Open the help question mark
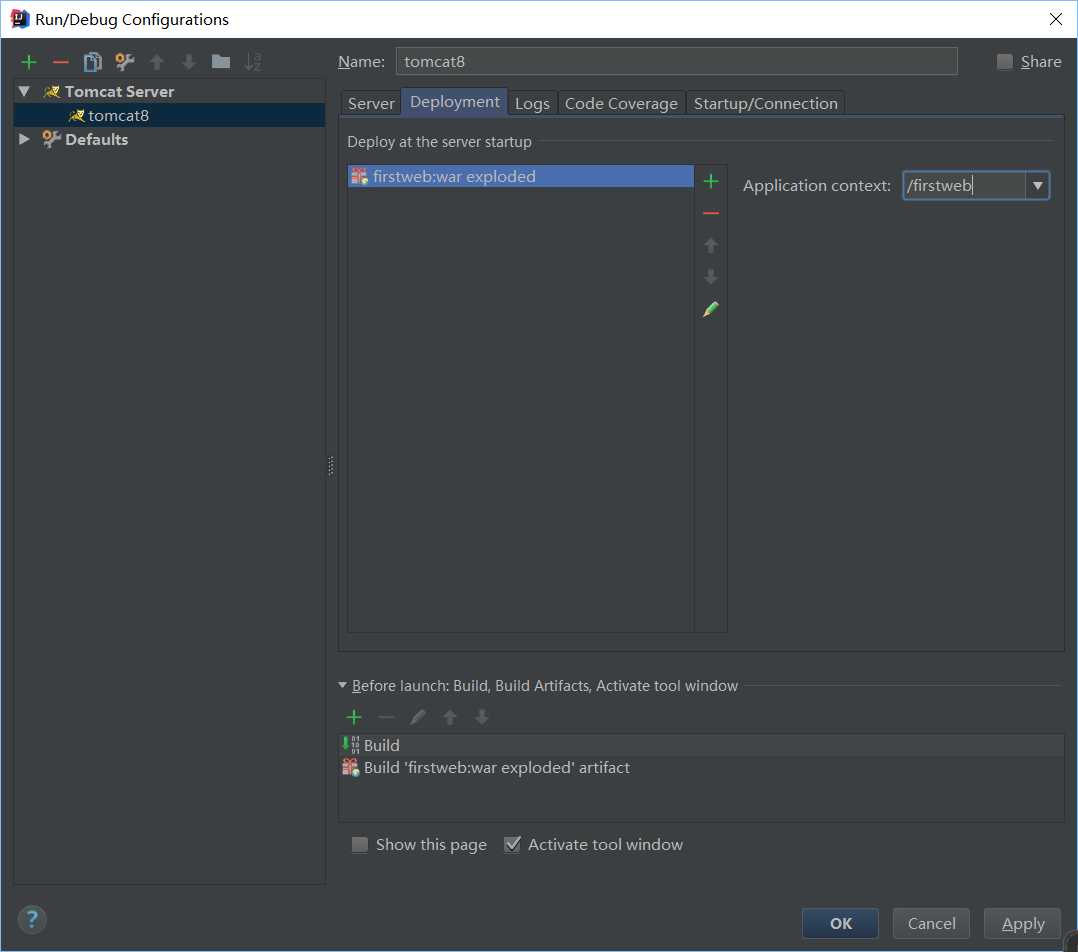Image resolution: width=1078 pixels, height=952 pixels. pos(32,919)
